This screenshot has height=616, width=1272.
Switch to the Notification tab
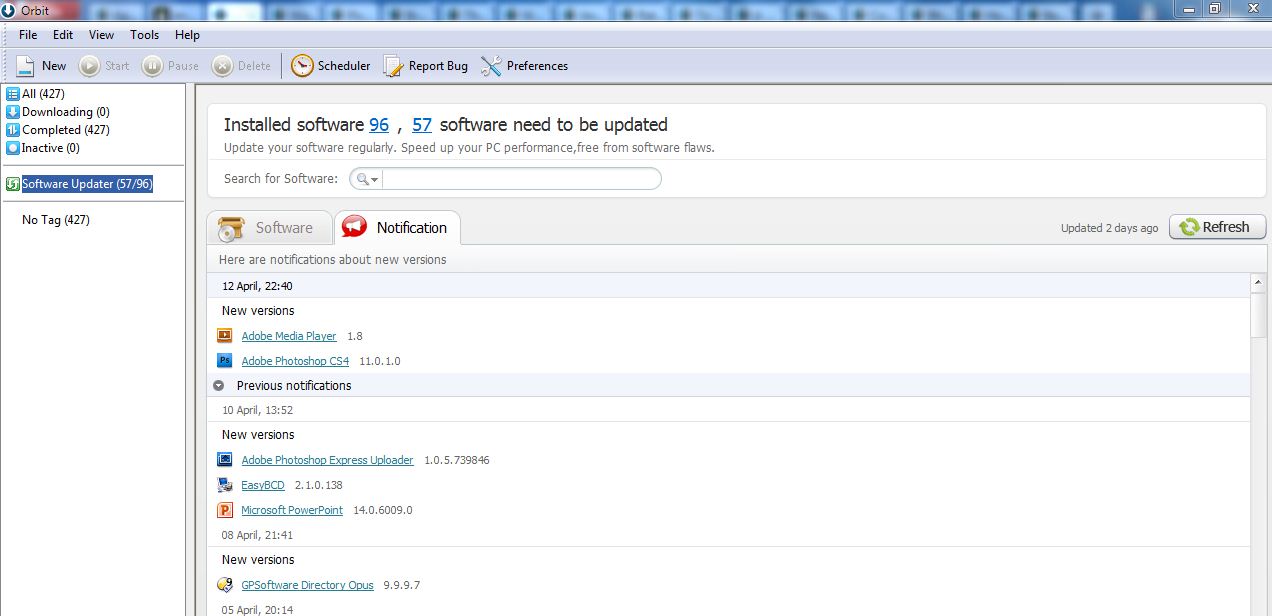[x=397, y=228]
